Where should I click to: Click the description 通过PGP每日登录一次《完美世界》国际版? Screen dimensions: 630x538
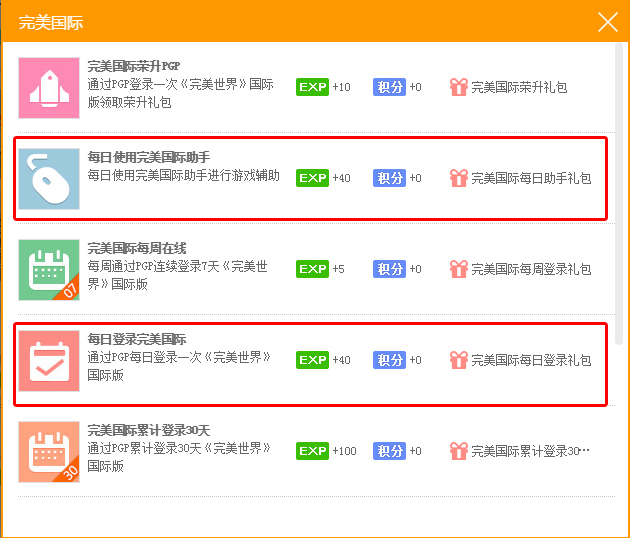click(x=179, y=366)
